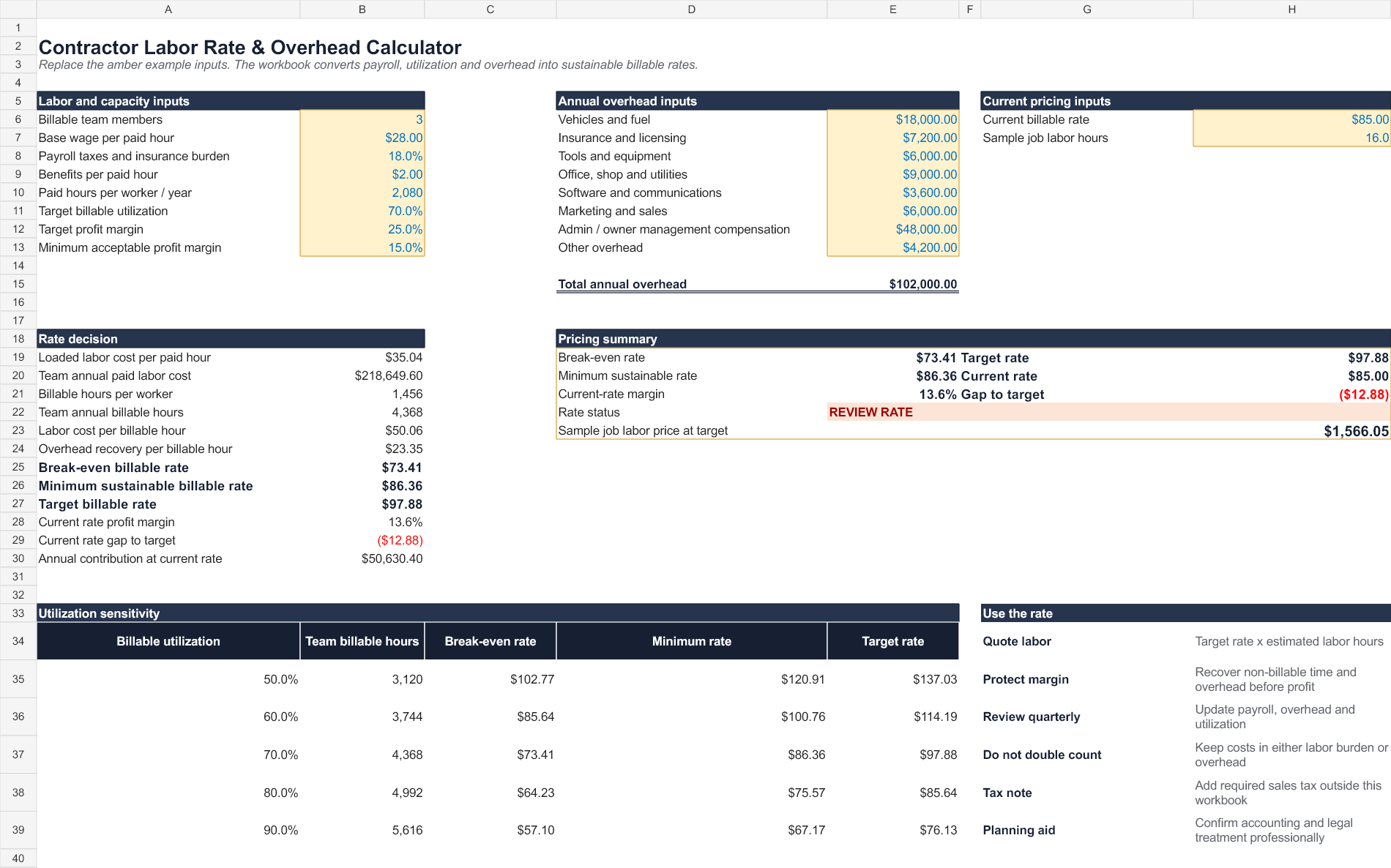Select the title Contractor Labor Rate & Overhead Calculator
The image size is (1391, 868).
click(x=250, y=48)
